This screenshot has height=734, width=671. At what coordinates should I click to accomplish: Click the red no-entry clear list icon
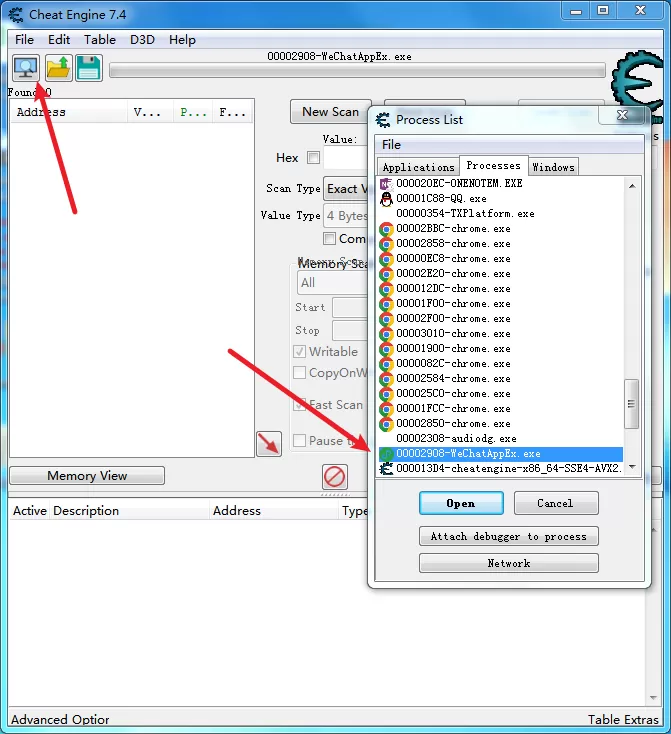point(335,477)
